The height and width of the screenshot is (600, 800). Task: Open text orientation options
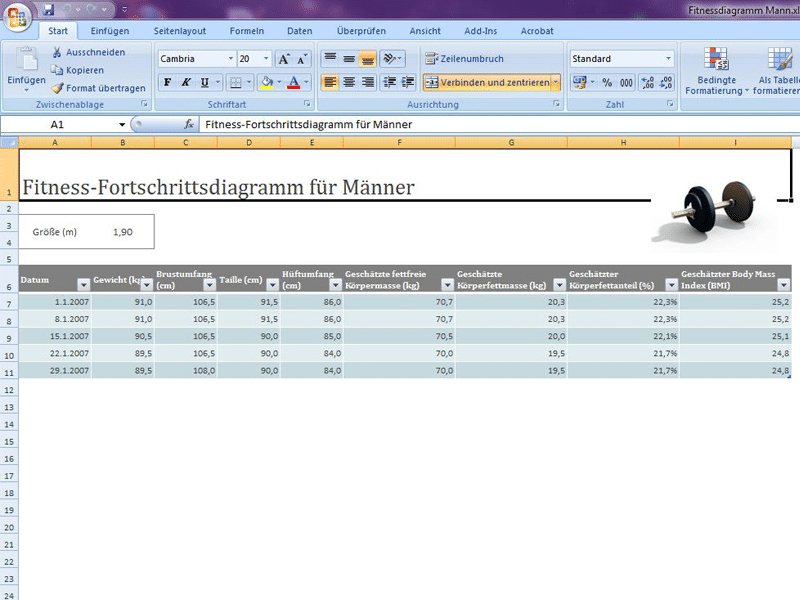click(x=392, y=59)
